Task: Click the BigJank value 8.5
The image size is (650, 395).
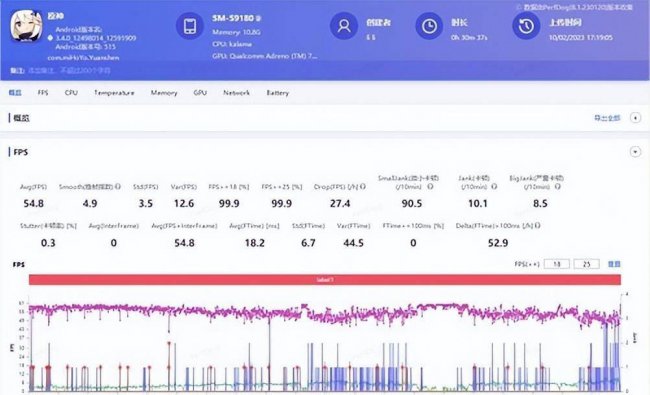Action: click(540, 204)
